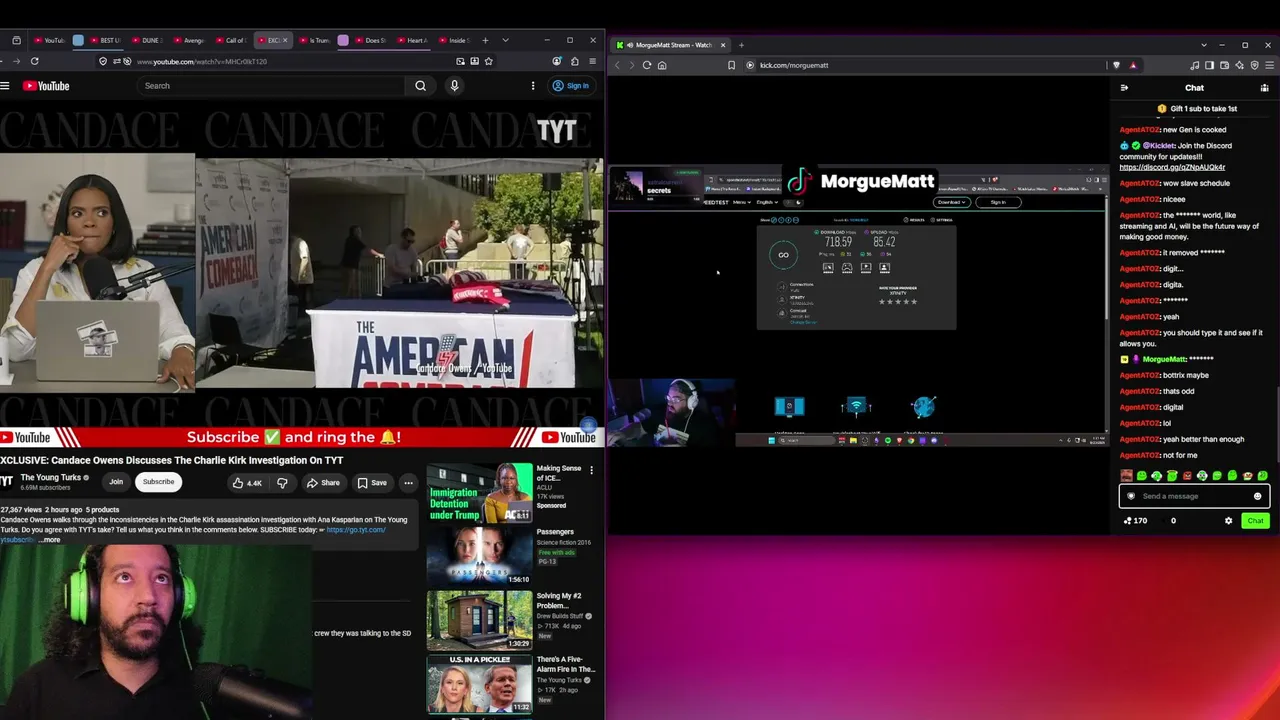List all tabs in the Kick browser window
The image size is (1280, 720).
(1204, 45)
